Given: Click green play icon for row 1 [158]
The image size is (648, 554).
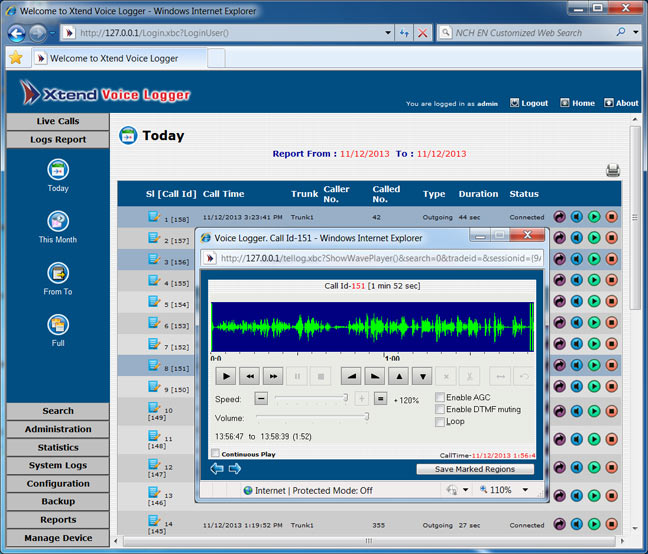Looking at the screenshot, I should point(594,216).
